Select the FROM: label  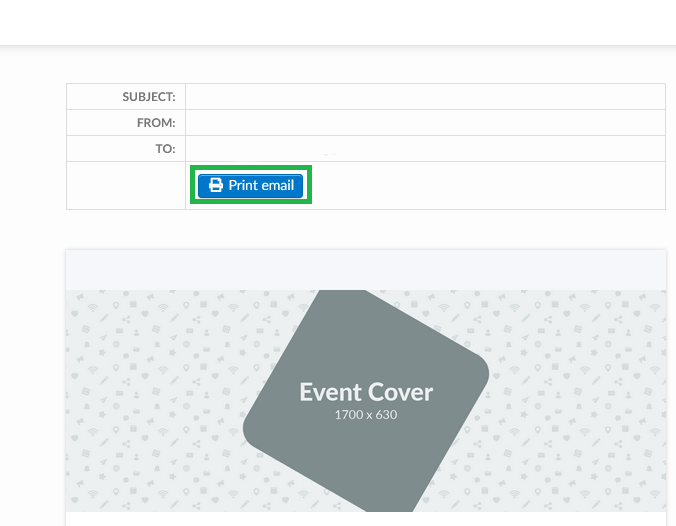[156, 123]
